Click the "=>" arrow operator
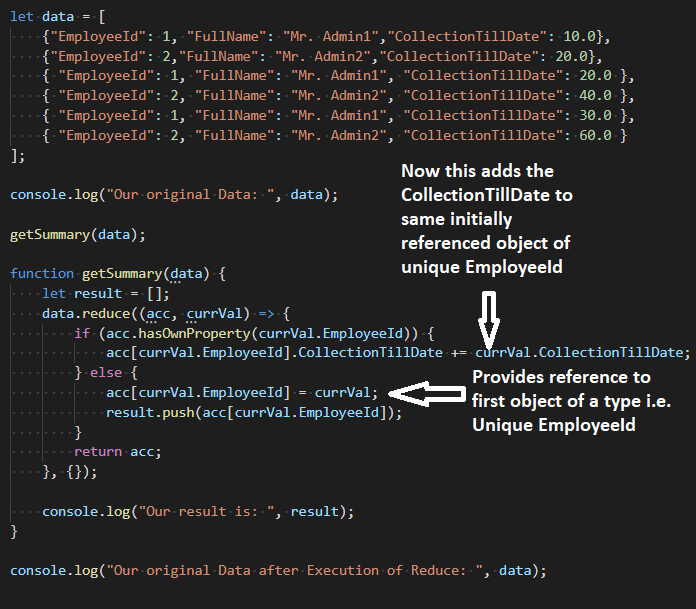The width and height of the screenshot is (696, 609). [x=266, y=314]
